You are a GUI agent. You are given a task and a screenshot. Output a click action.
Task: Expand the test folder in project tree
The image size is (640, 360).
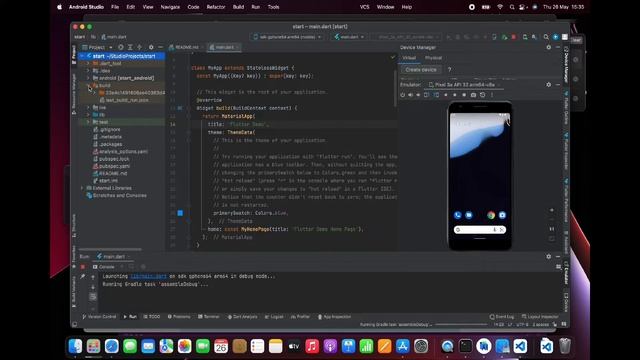tap(88, 122)
